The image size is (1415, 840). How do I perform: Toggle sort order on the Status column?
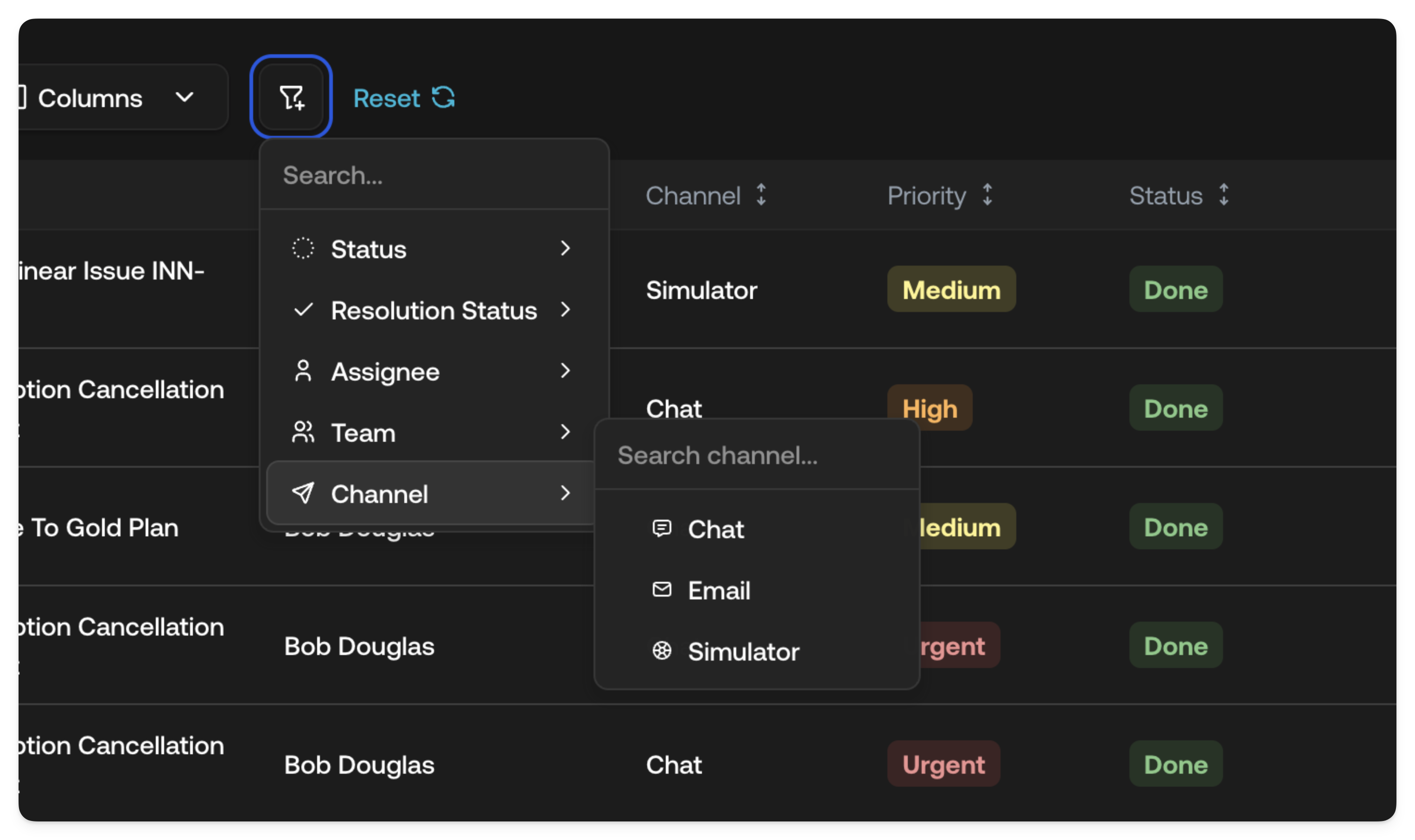point(1224,195)
